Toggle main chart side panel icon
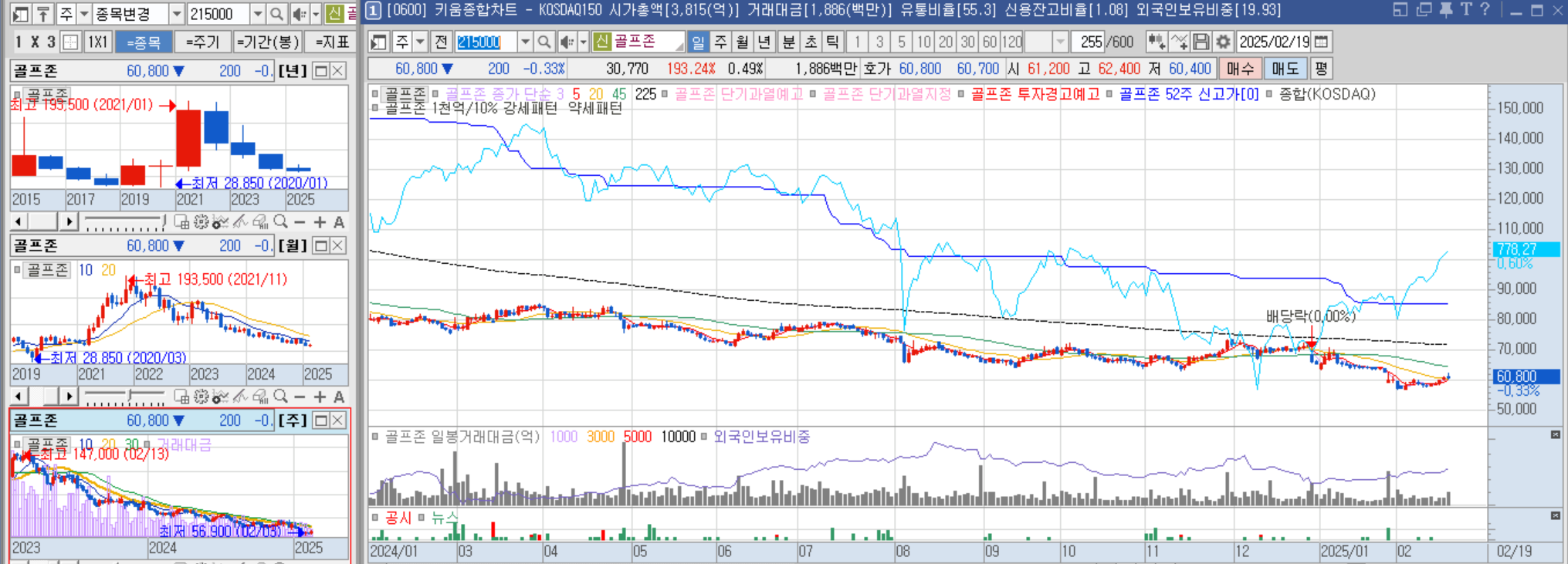This screenshot has height=564, width=1568. tap(378, 42)
